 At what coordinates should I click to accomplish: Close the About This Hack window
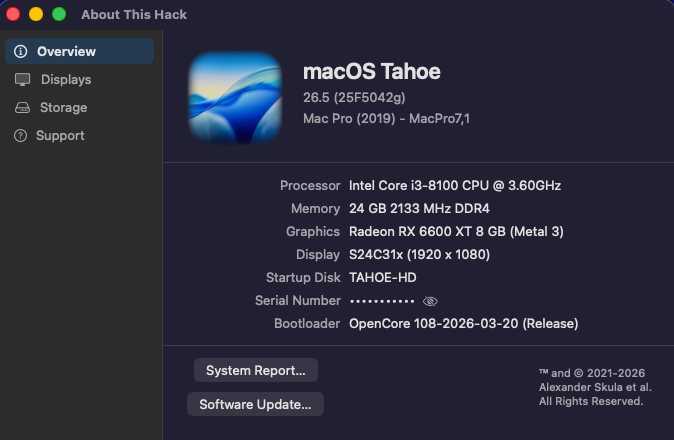(x=14, y=14)
